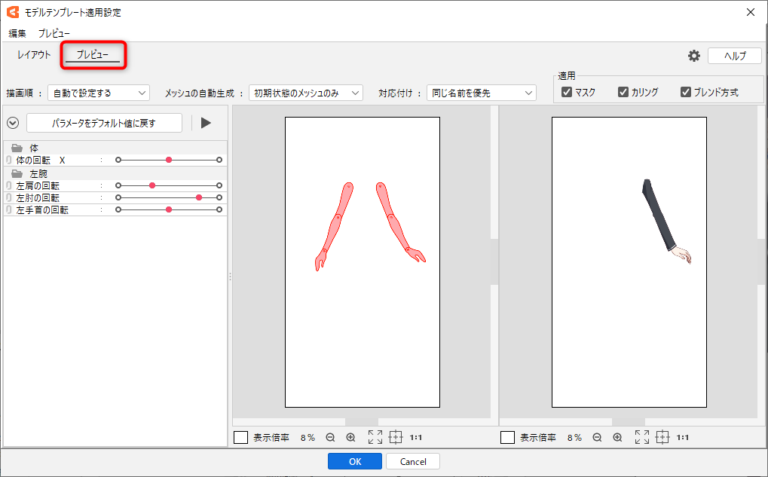The height and width of the screenshot is (477, 768).
Task: Click the 左手首の回転 slider handle
Action: coord(169,210)
